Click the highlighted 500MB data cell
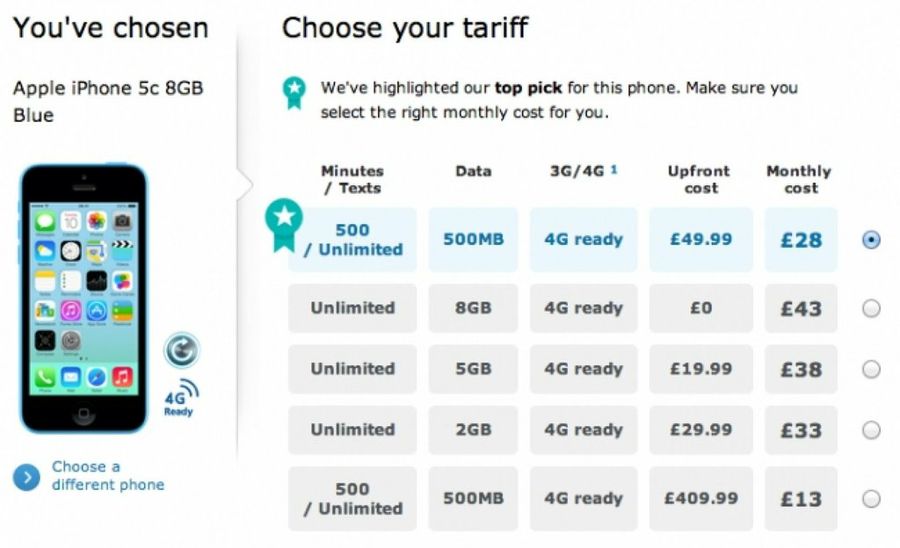 (473, 240)
